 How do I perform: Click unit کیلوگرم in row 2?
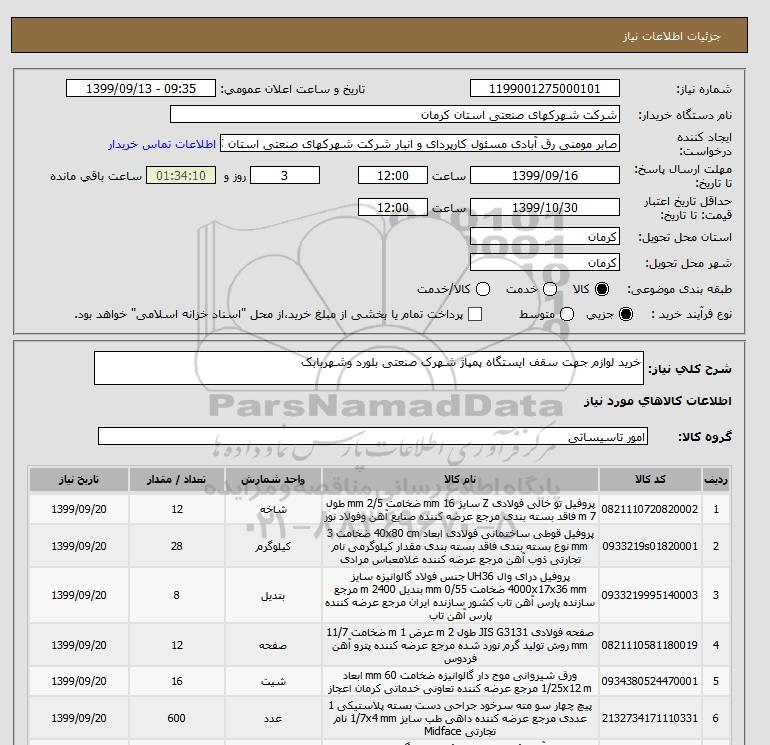tap(273, 546)
